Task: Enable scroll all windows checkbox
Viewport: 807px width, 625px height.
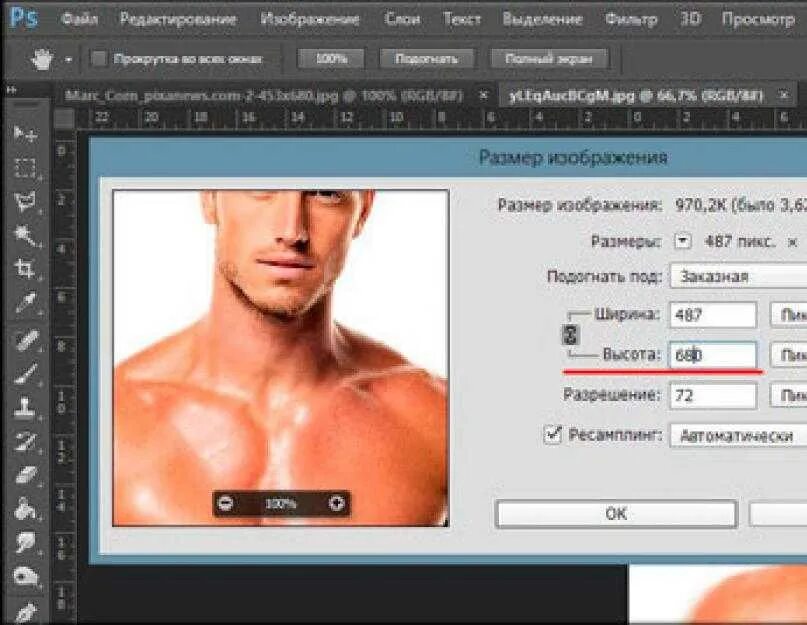Action: click(99, 59)
